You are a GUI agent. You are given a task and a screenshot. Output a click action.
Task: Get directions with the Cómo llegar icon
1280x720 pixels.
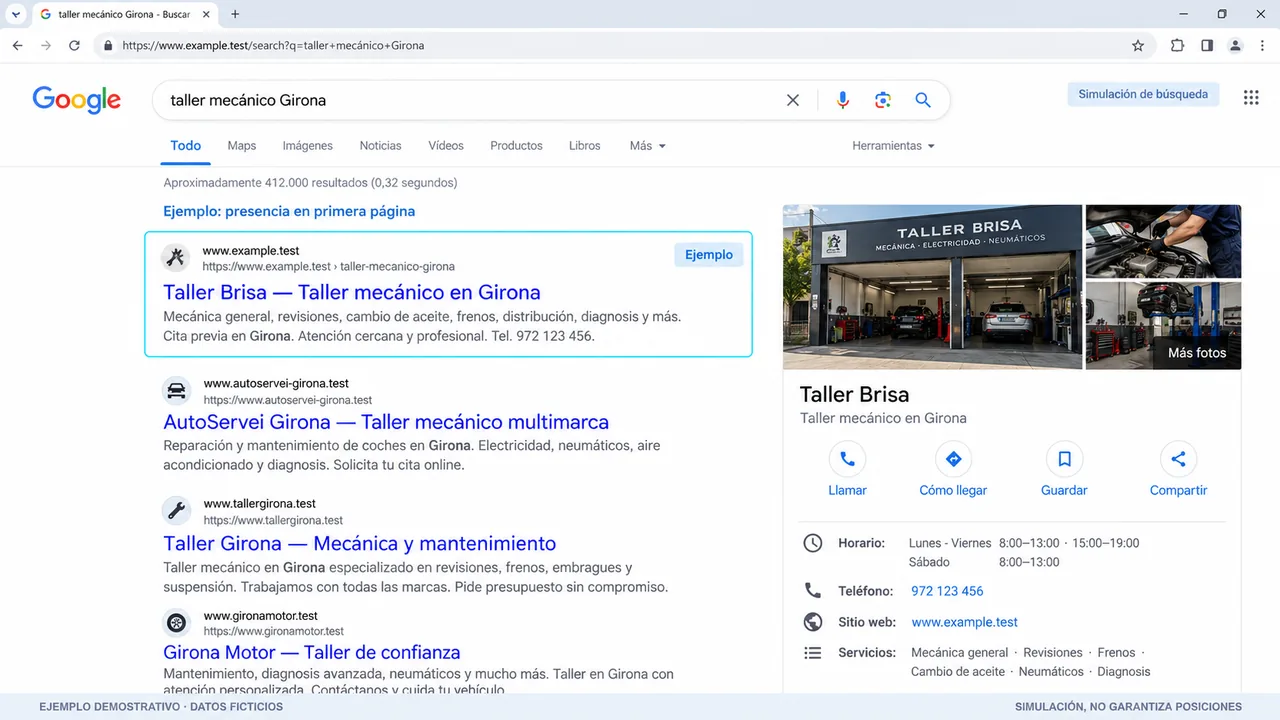[953, 459]
